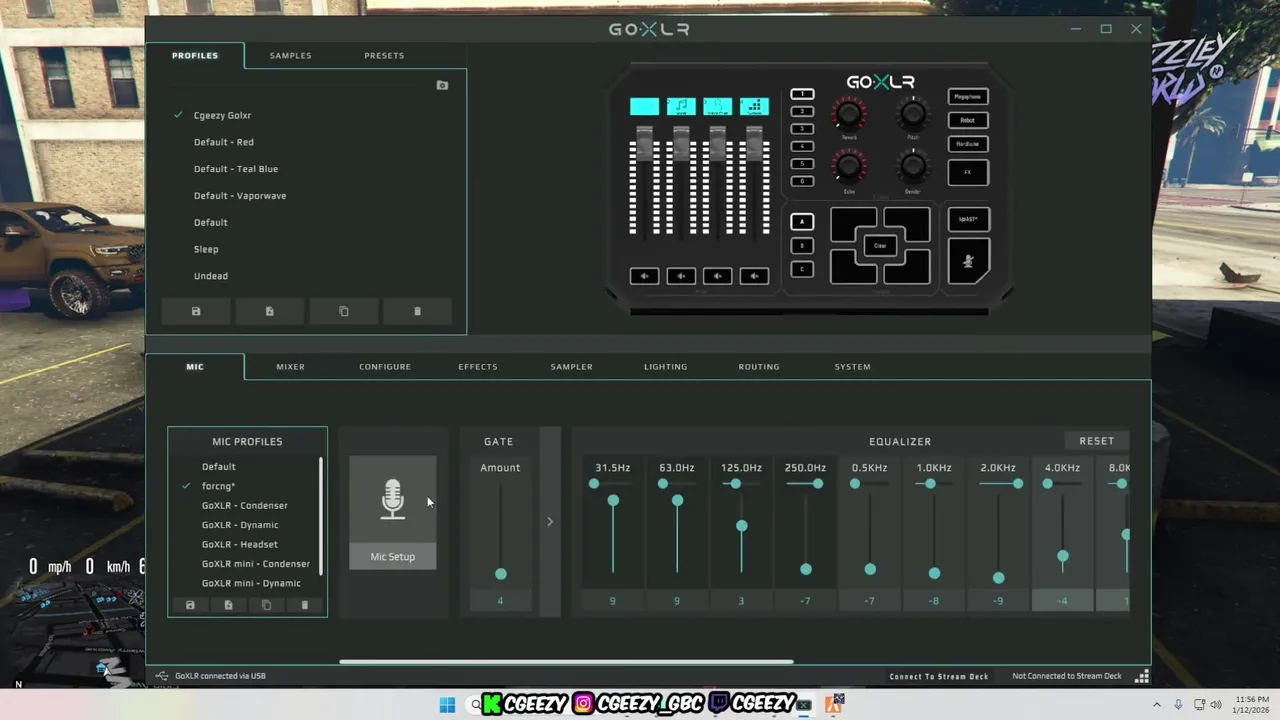
Task: Click the bleep button on the device
Action: pyautogui.click(x=968, y=219)
